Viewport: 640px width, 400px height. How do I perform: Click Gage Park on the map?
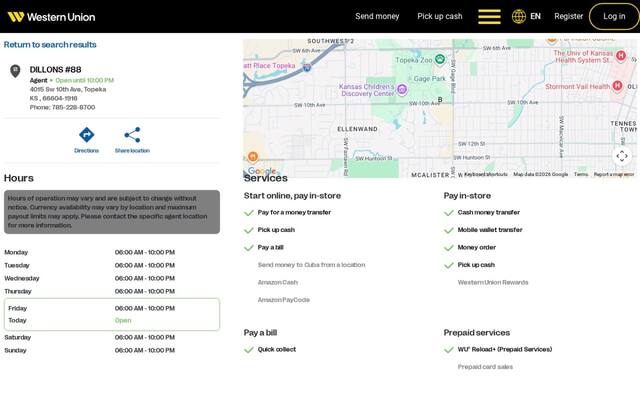pos(429,79)
